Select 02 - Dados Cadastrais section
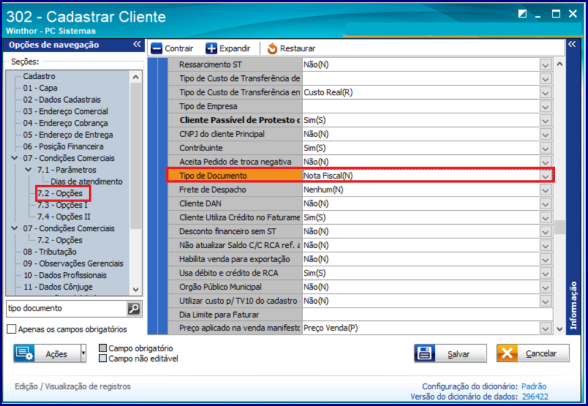Viewport: 588px width, 406px height. pos(62,100)
